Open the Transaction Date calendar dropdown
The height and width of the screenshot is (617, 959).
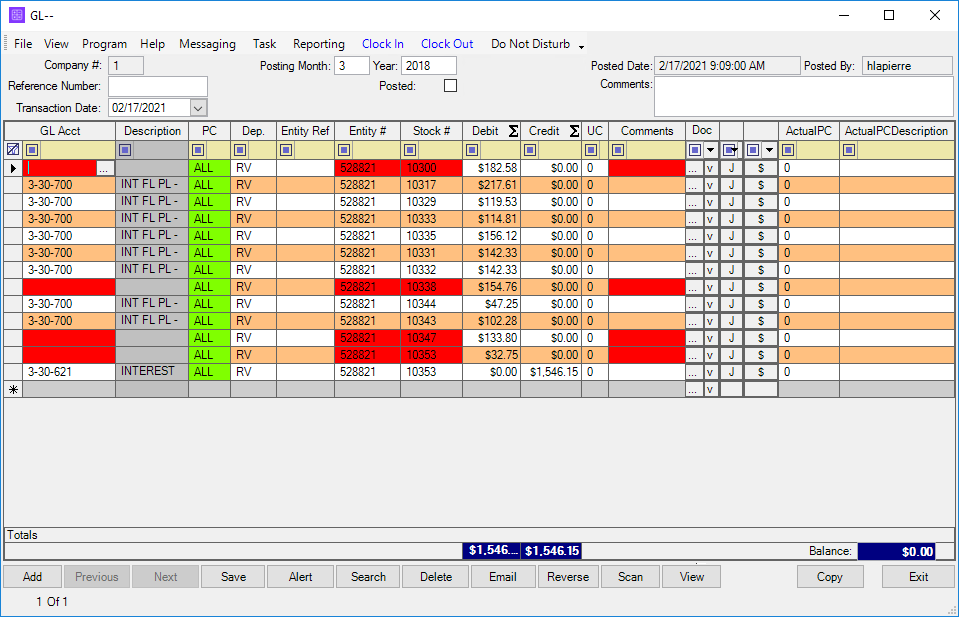[x=199, y=107]
